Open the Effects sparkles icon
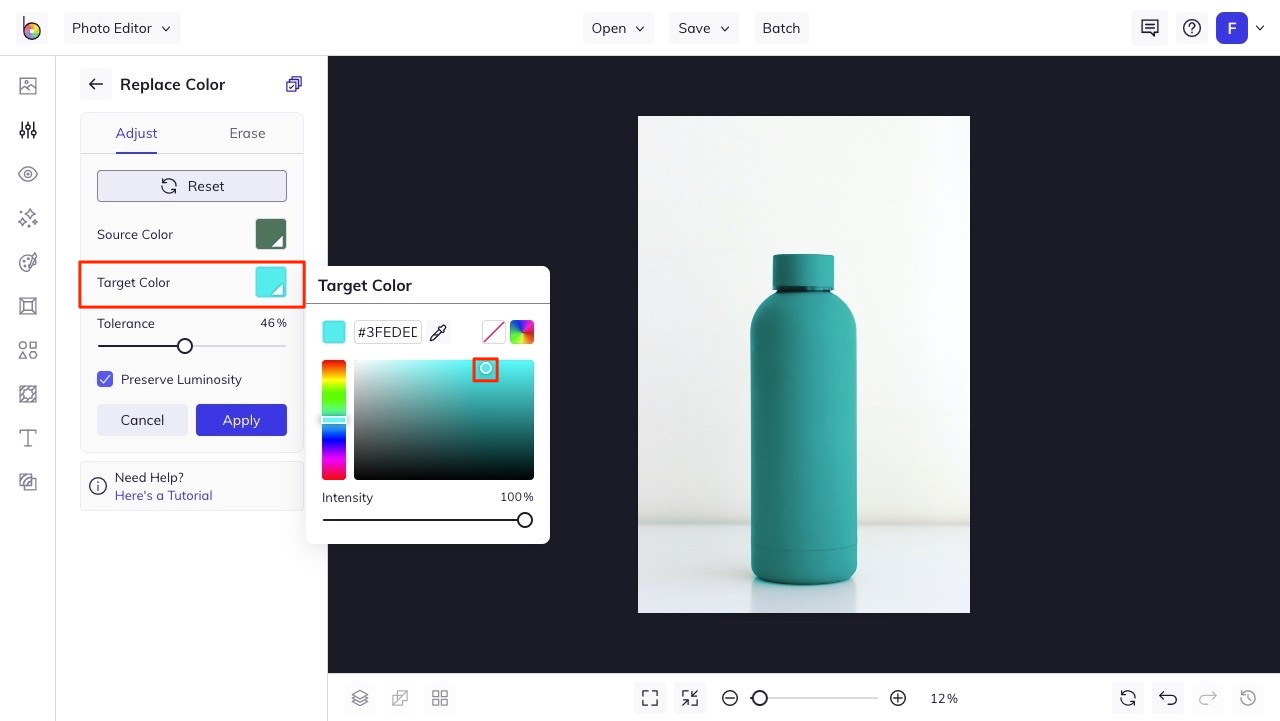 click(x=28, y=218)
